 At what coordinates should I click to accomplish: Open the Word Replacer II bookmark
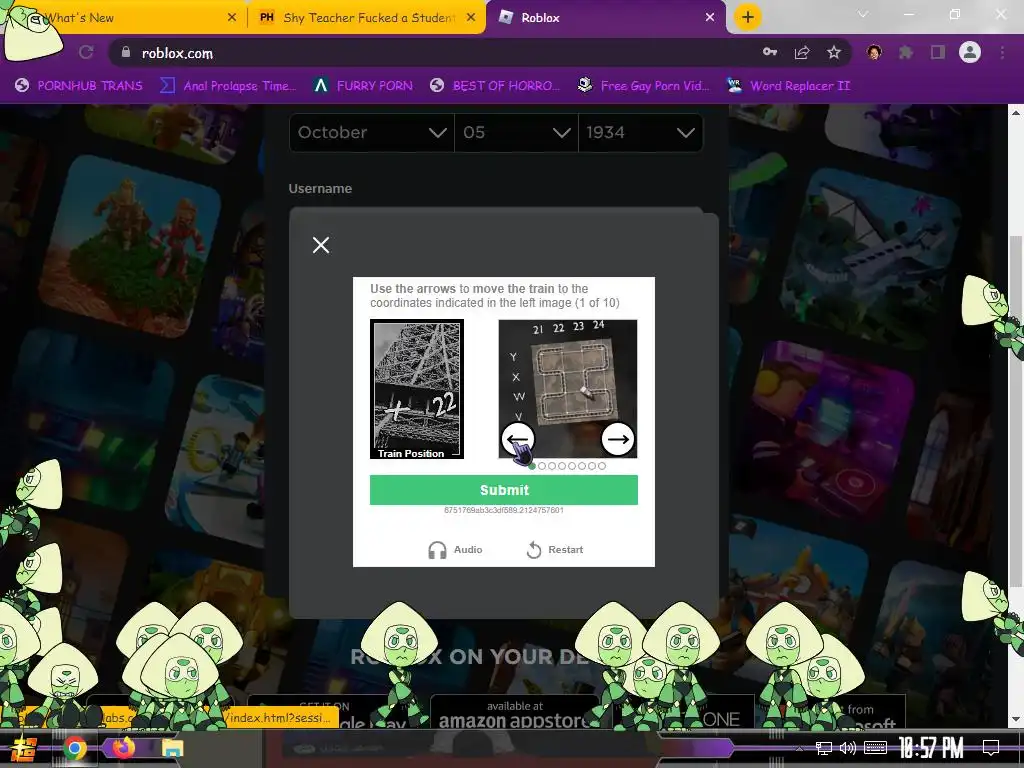(x=788, y=86)
